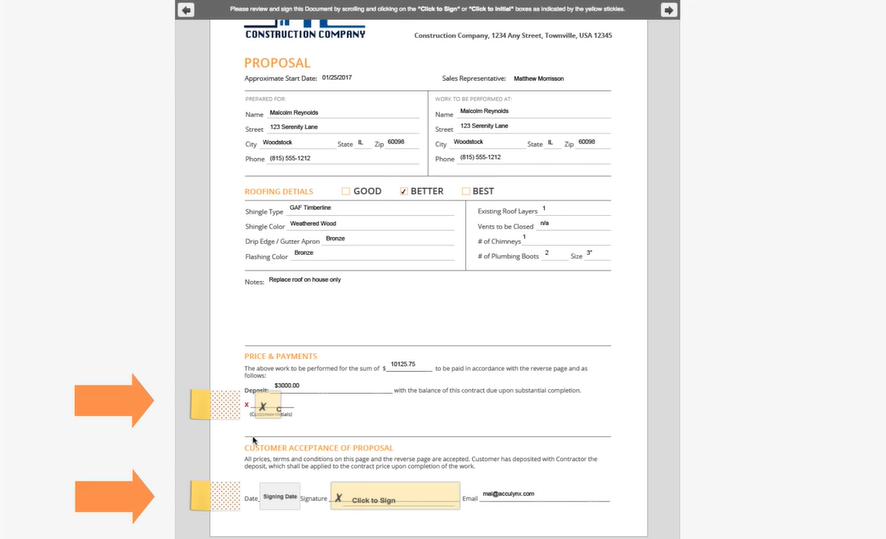Click the company address line at top
The height and width of the screenshot is (539, 886).
(513, 36)
